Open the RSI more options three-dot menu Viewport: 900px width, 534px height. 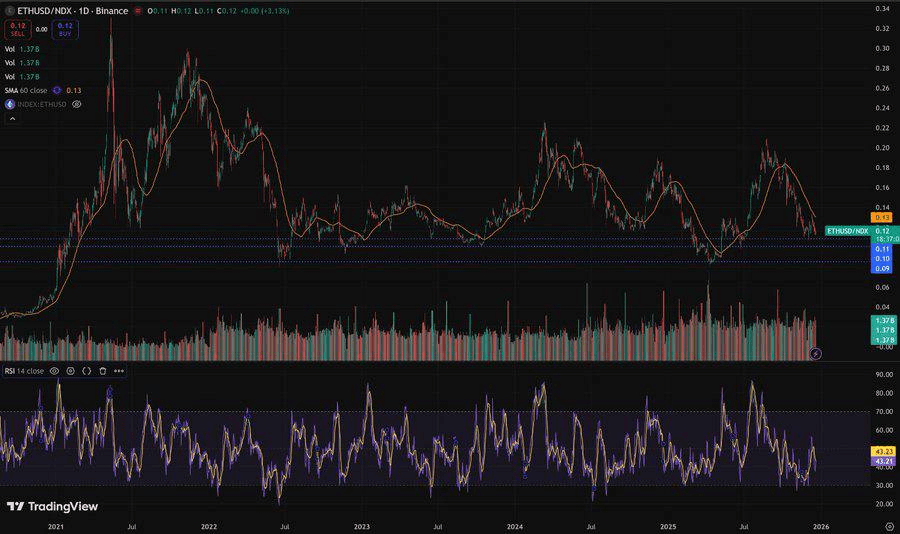[119, 371]
